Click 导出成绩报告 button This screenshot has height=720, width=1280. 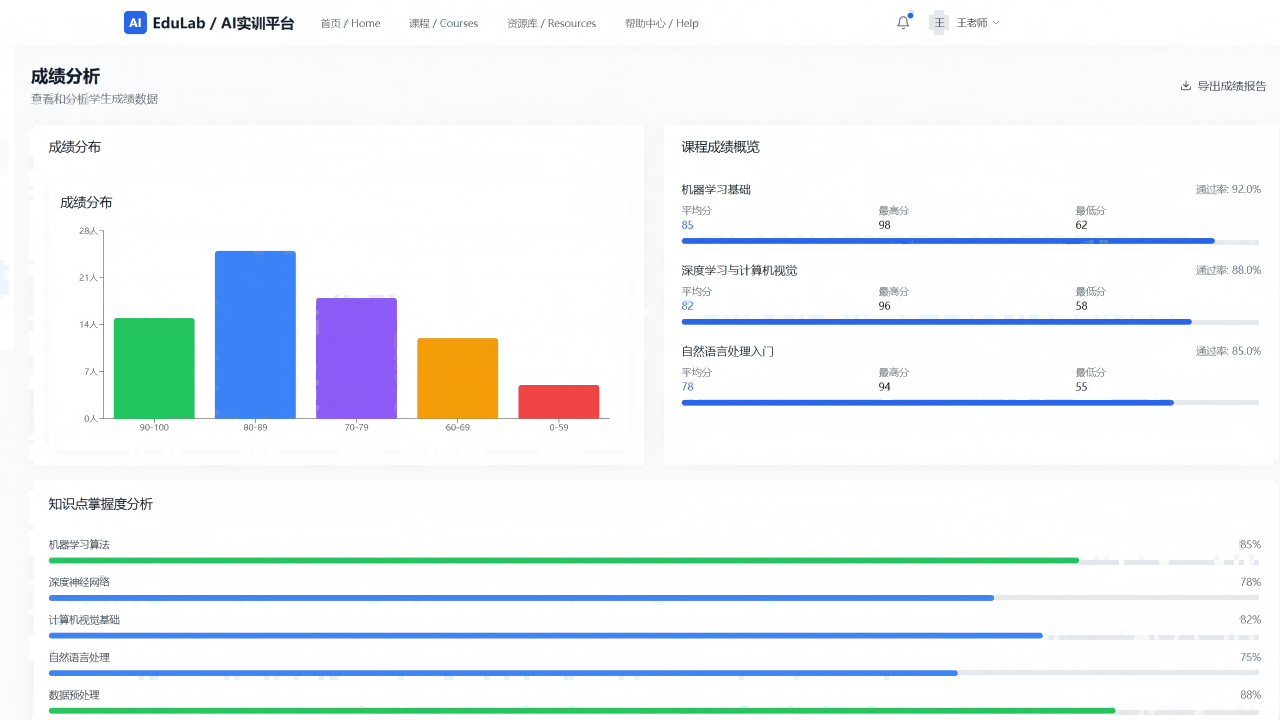[x=1223, y=86]
